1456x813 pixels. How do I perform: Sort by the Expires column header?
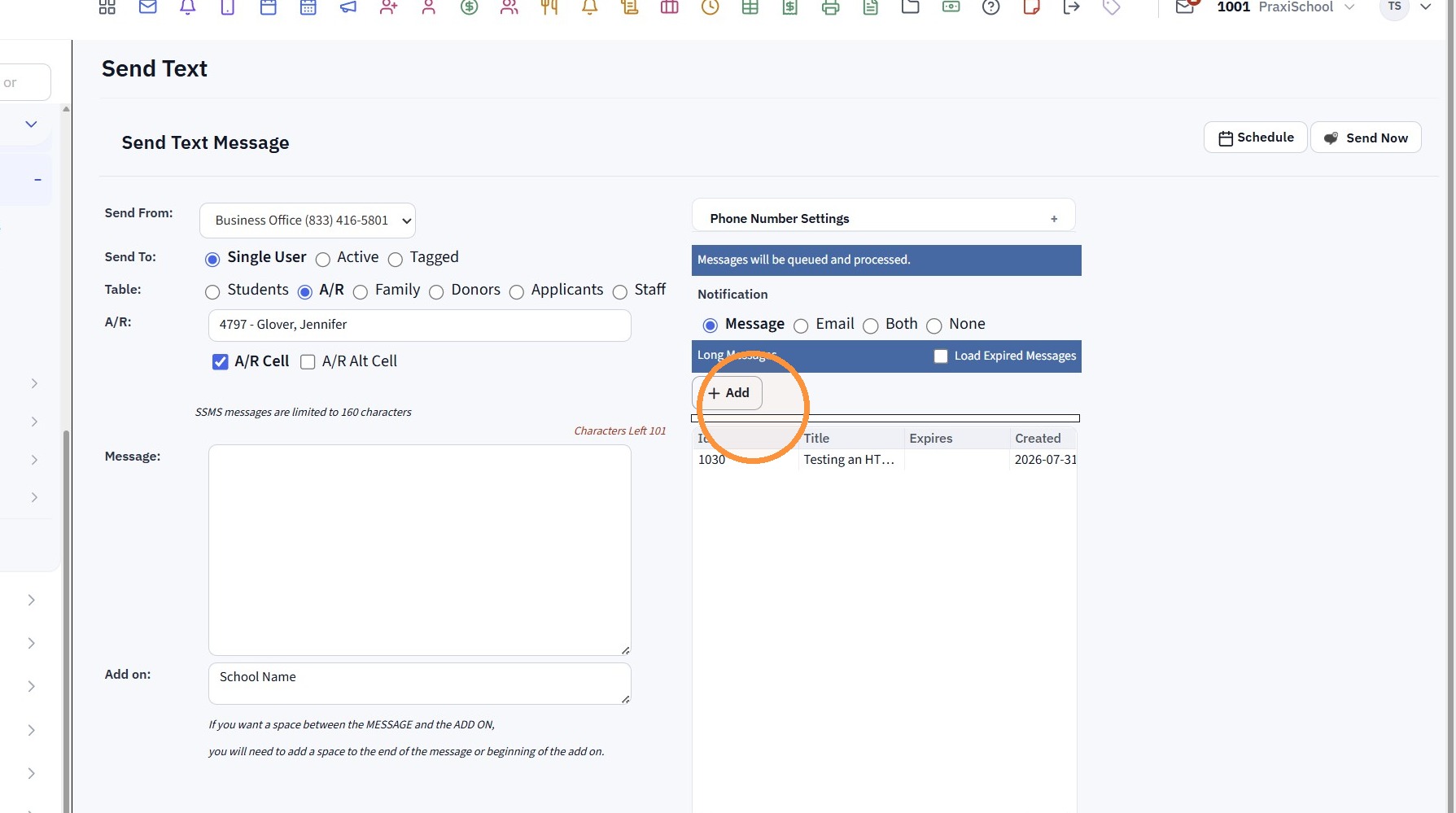point(956,439)
